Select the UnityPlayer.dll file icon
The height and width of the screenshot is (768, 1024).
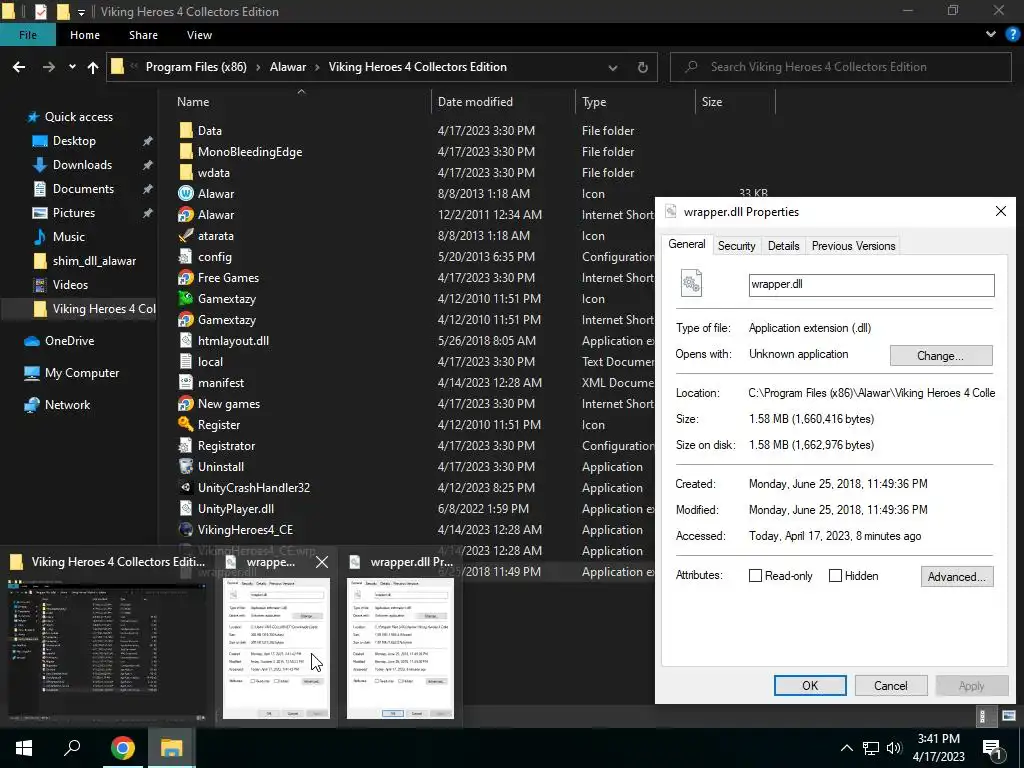(x=186, y=508)
